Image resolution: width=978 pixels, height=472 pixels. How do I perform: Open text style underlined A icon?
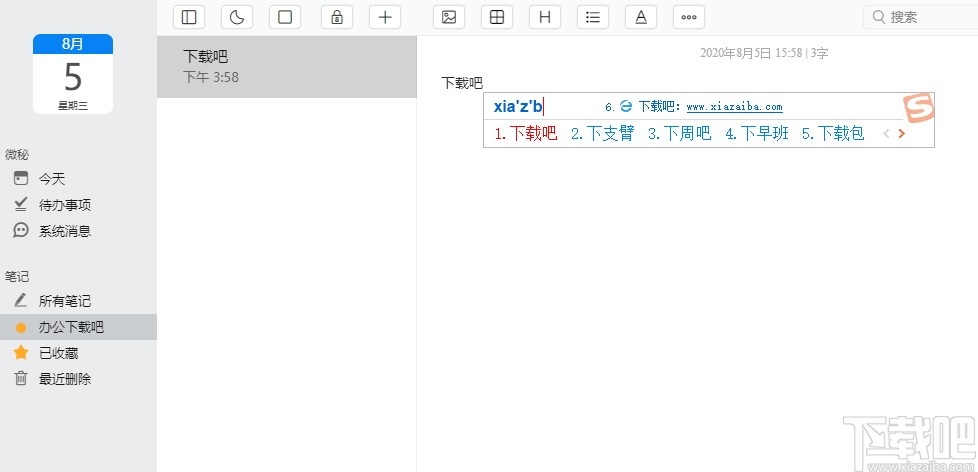point(641,17)
